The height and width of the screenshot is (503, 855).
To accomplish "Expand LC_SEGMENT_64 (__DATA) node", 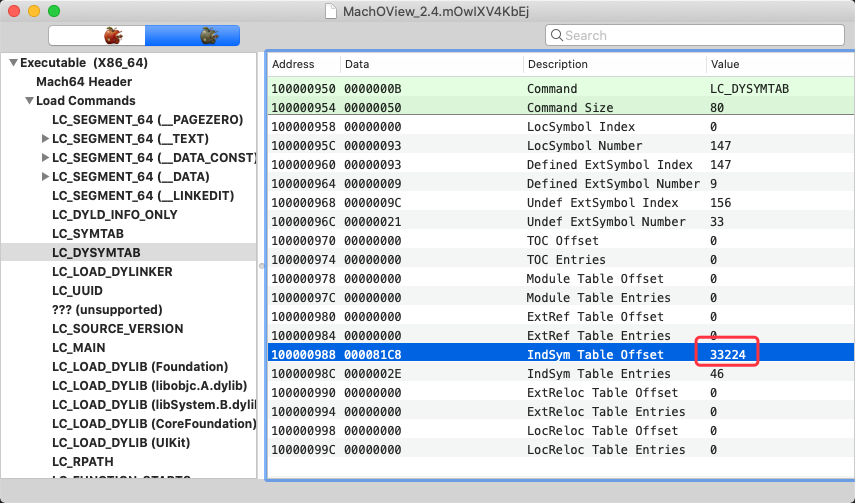I will tap(46, 177).
